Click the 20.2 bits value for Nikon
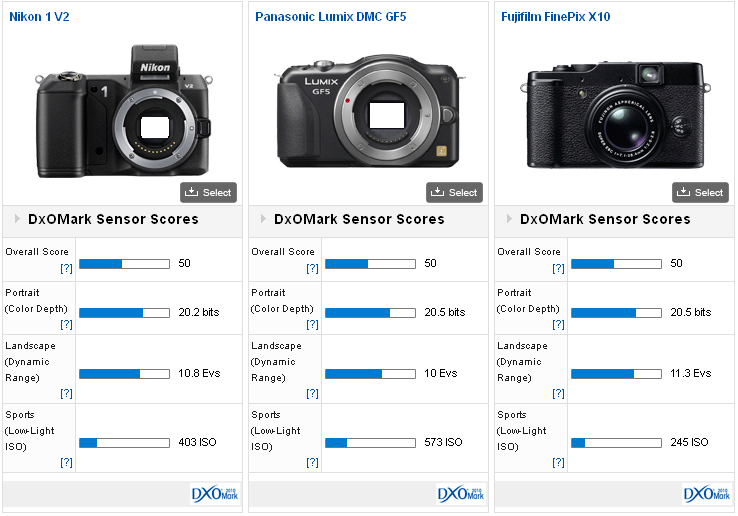Image resolution: width=738 pixels, height=516 pixels. click(x=199, y=312)
